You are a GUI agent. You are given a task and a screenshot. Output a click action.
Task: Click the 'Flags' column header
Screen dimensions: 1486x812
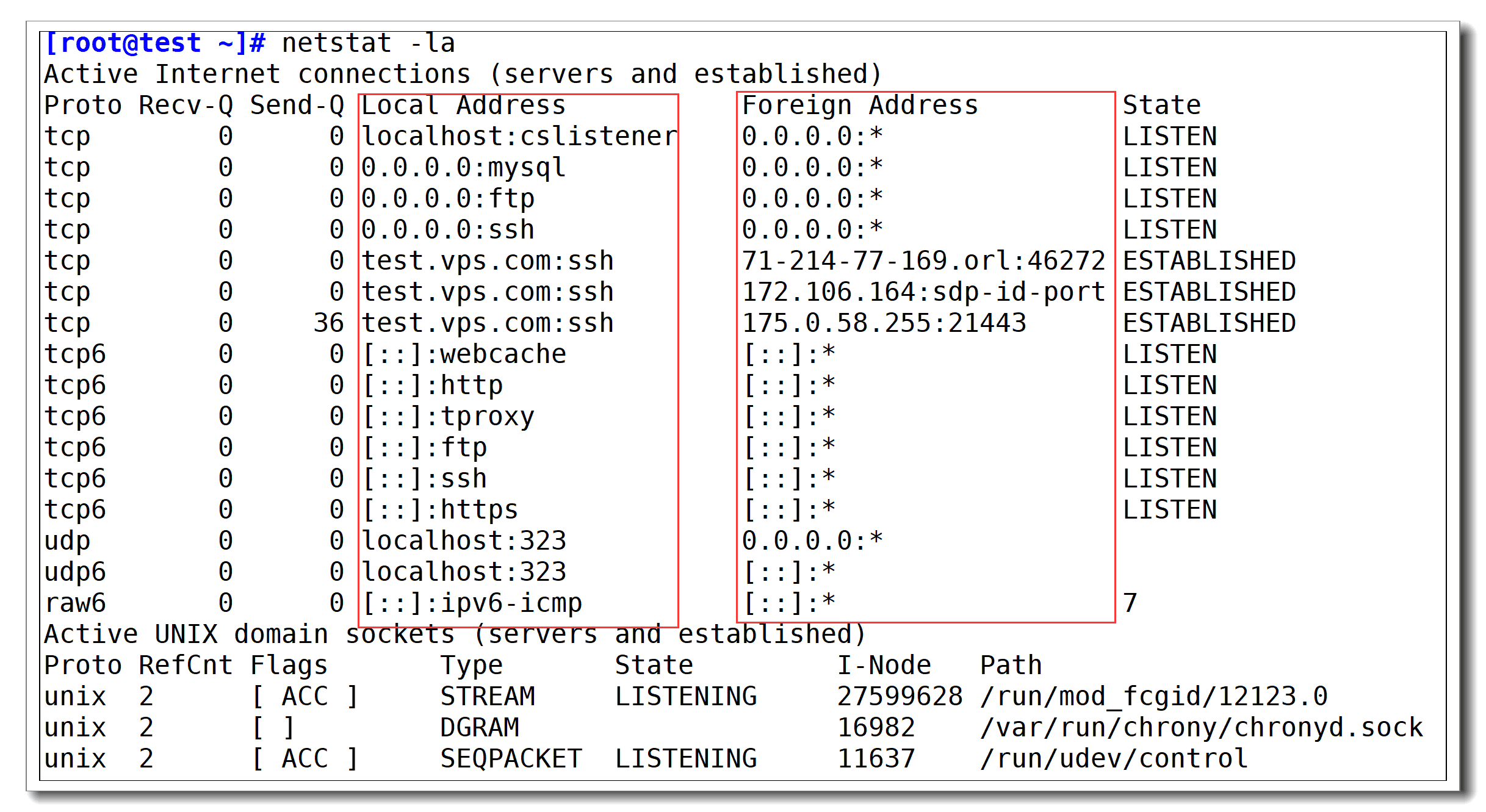[289, 666]
